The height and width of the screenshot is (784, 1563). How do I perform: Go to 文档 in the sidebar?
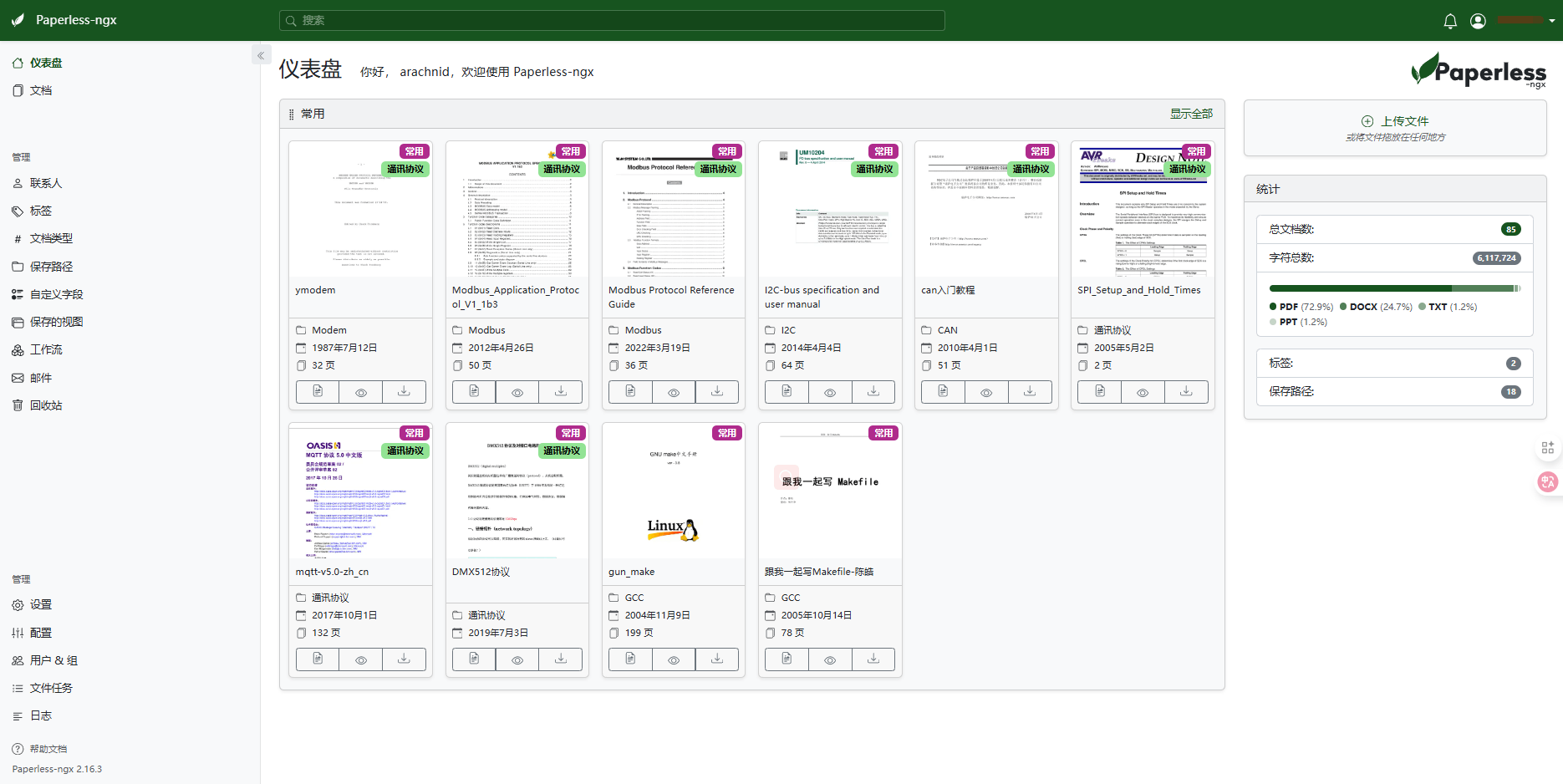click(x=41, y=90)
